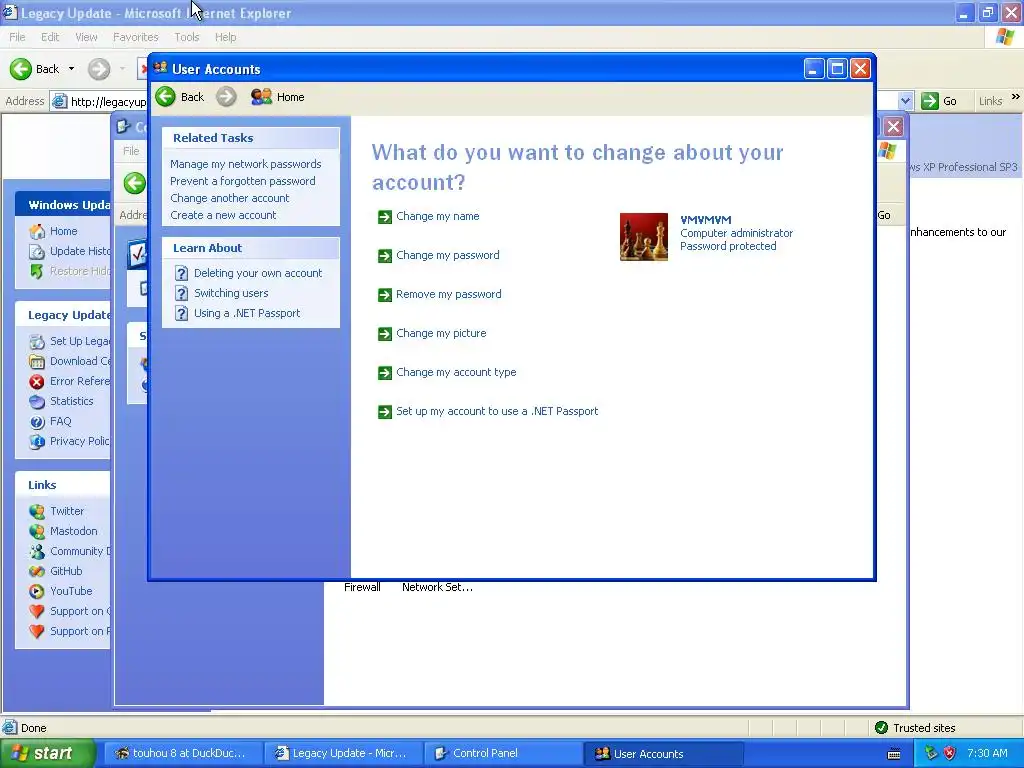The height and width of the screenshot is (768, 1024).
Task: Click the Go button arrow icon in IE
Action: 929,101
